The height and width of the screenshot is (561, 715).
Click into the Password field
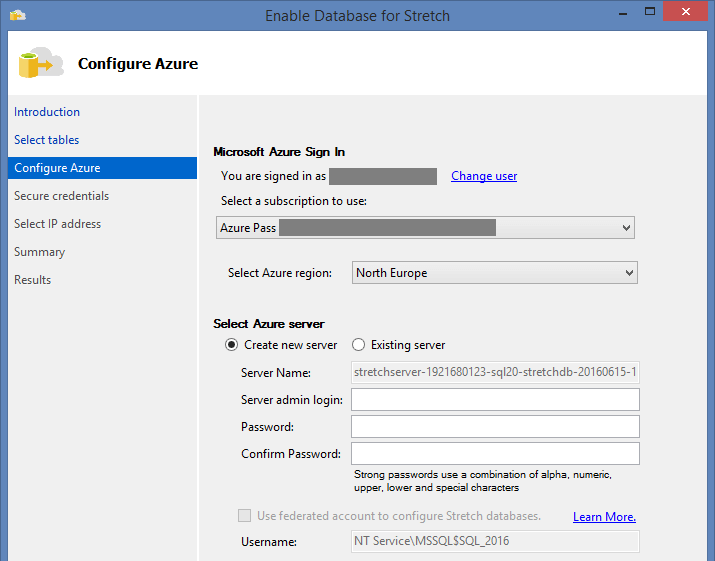click(x=495, y=427)
